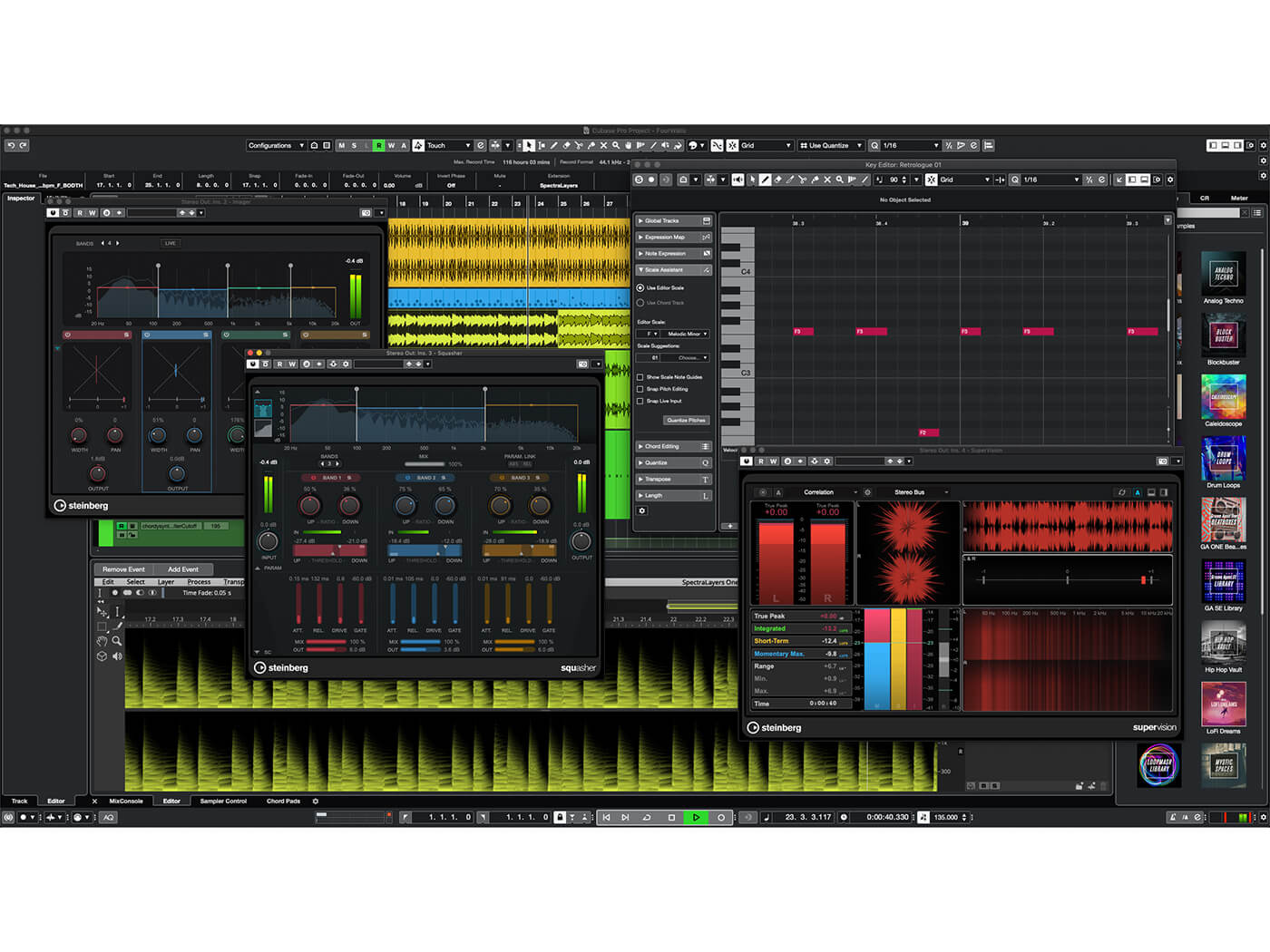Image resolution: width=1270 pixels, height=952 pixels.
Task: Start playback with the Play button
Action: point(696,817)
